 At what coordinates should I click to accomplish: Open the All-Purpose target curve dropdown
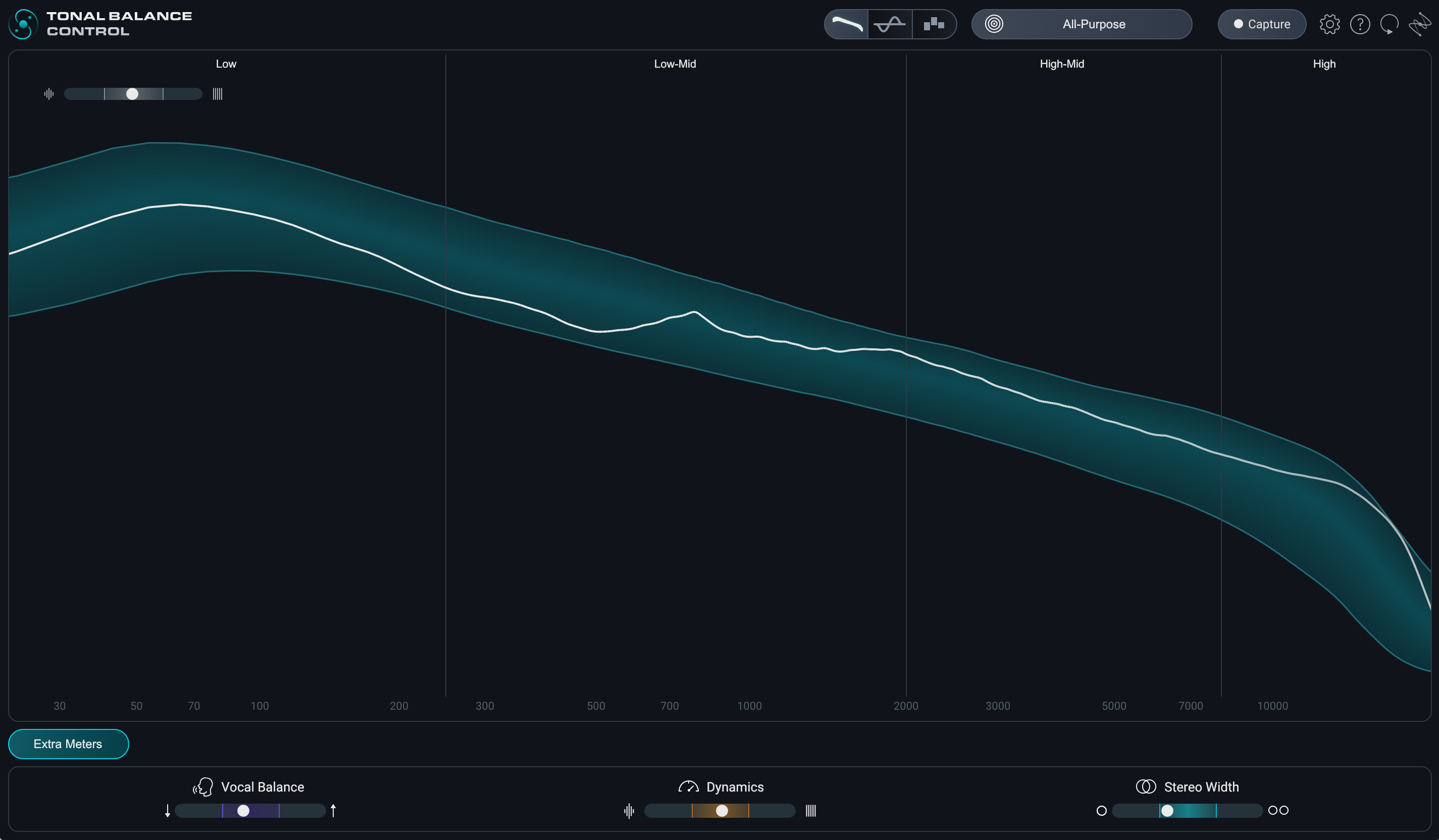(x=1093, y=24)
